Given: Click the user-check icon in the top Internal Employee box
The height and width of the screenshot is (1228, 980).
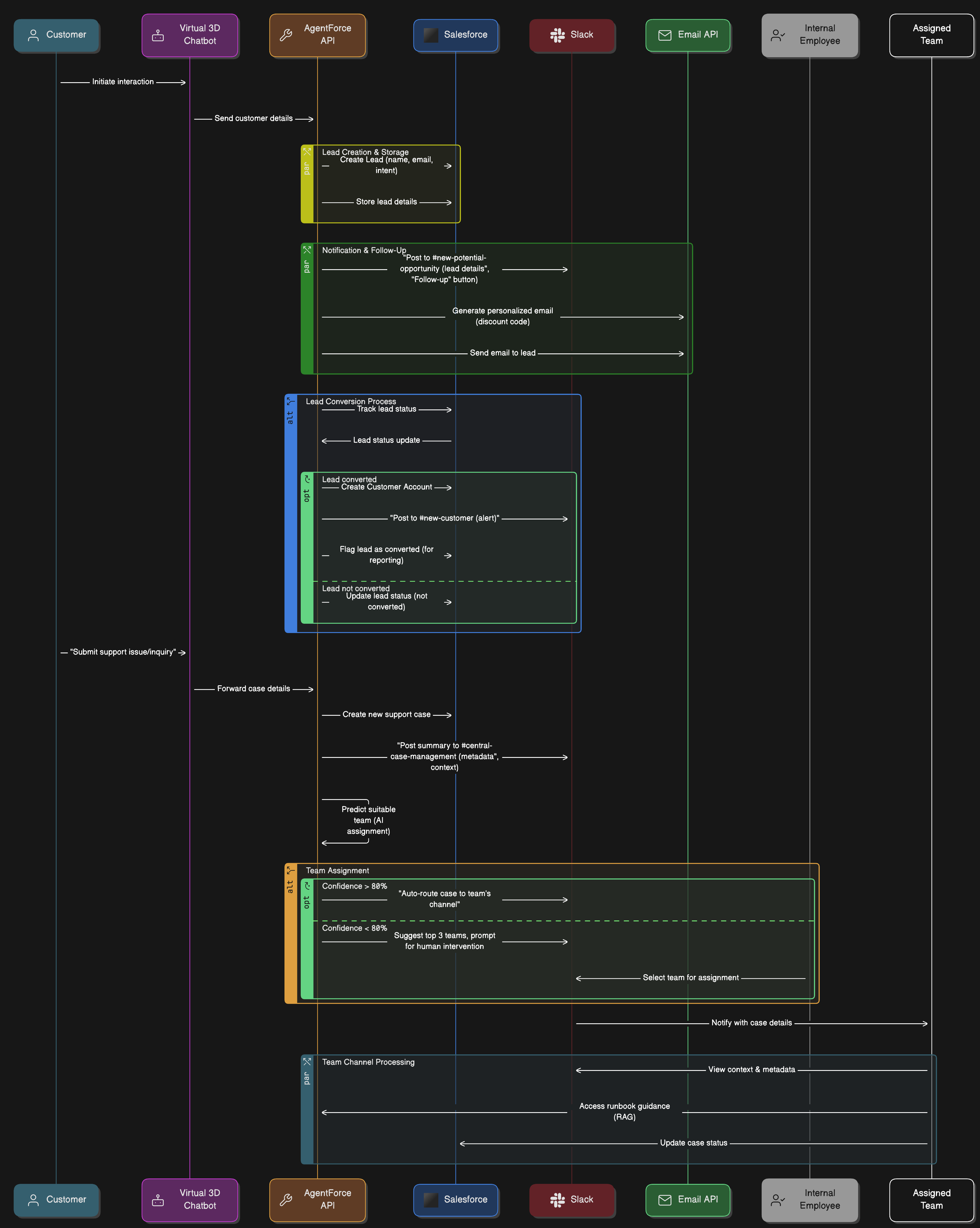Looking at the screenshot, I should point(778,35).
